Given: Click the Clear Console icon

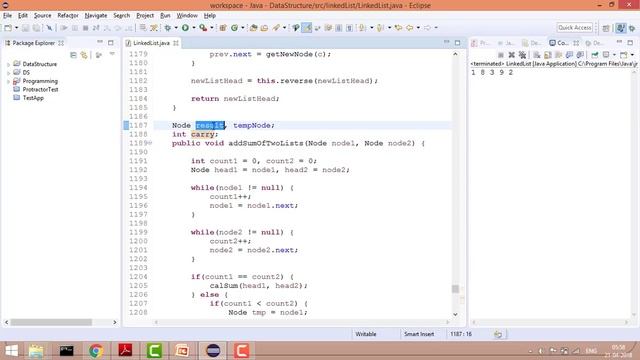Looking at the screenshot, I should click(537, 55).
